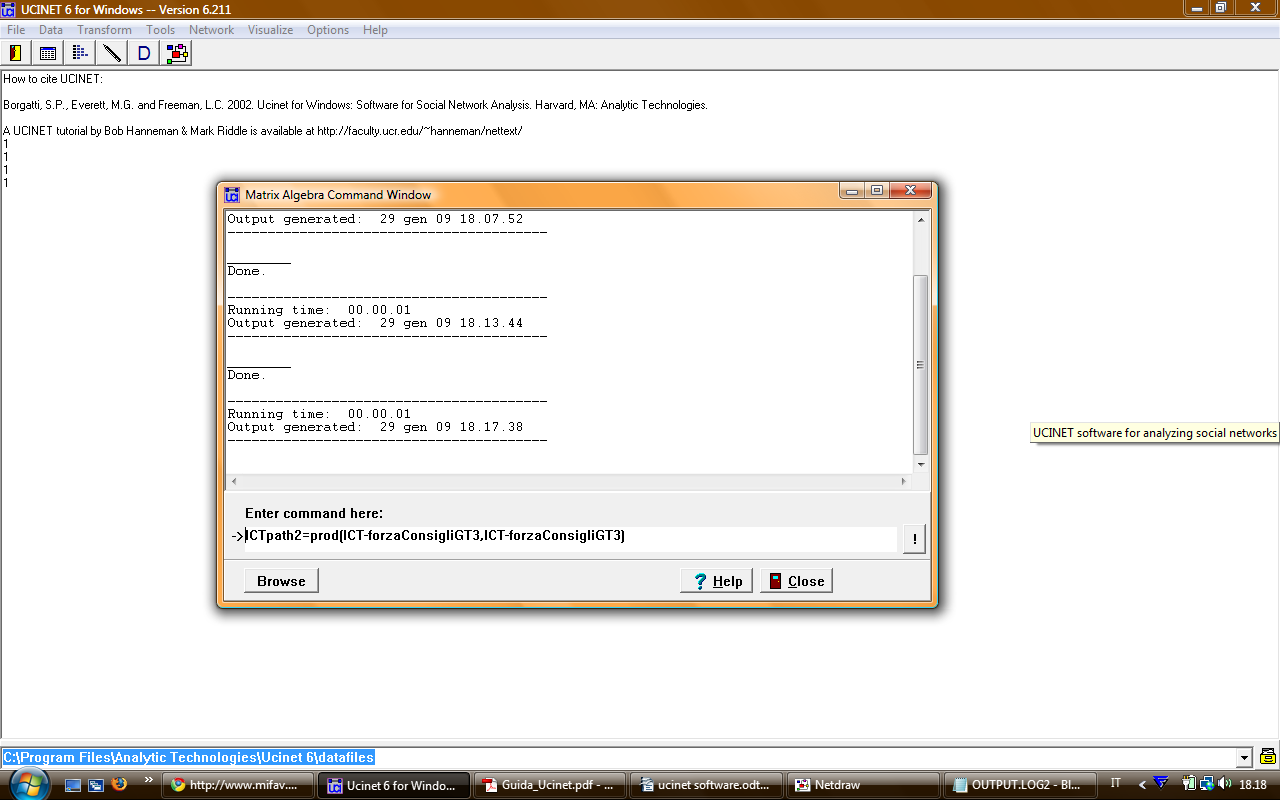Click the Windows Start orb

[29, 785]
